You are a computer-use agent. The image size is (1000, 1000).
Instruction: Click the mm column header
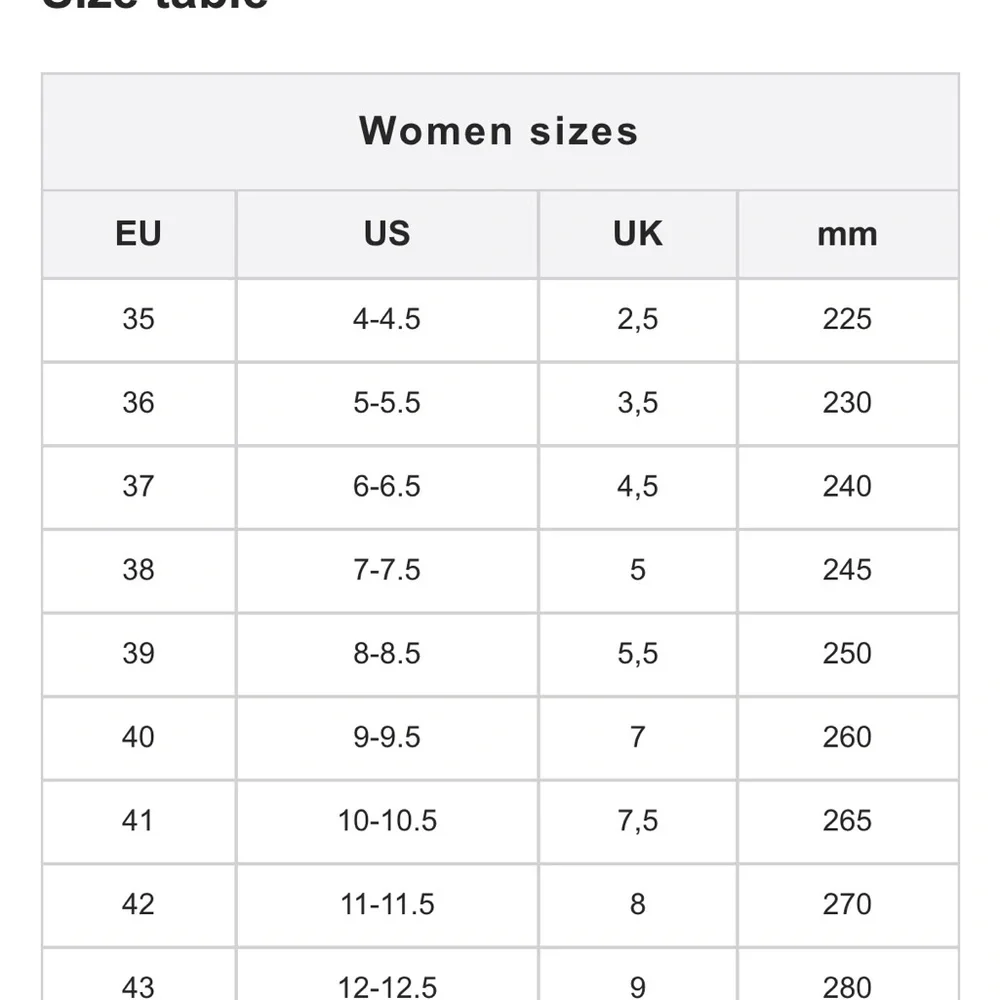click(x=847, y=234)
